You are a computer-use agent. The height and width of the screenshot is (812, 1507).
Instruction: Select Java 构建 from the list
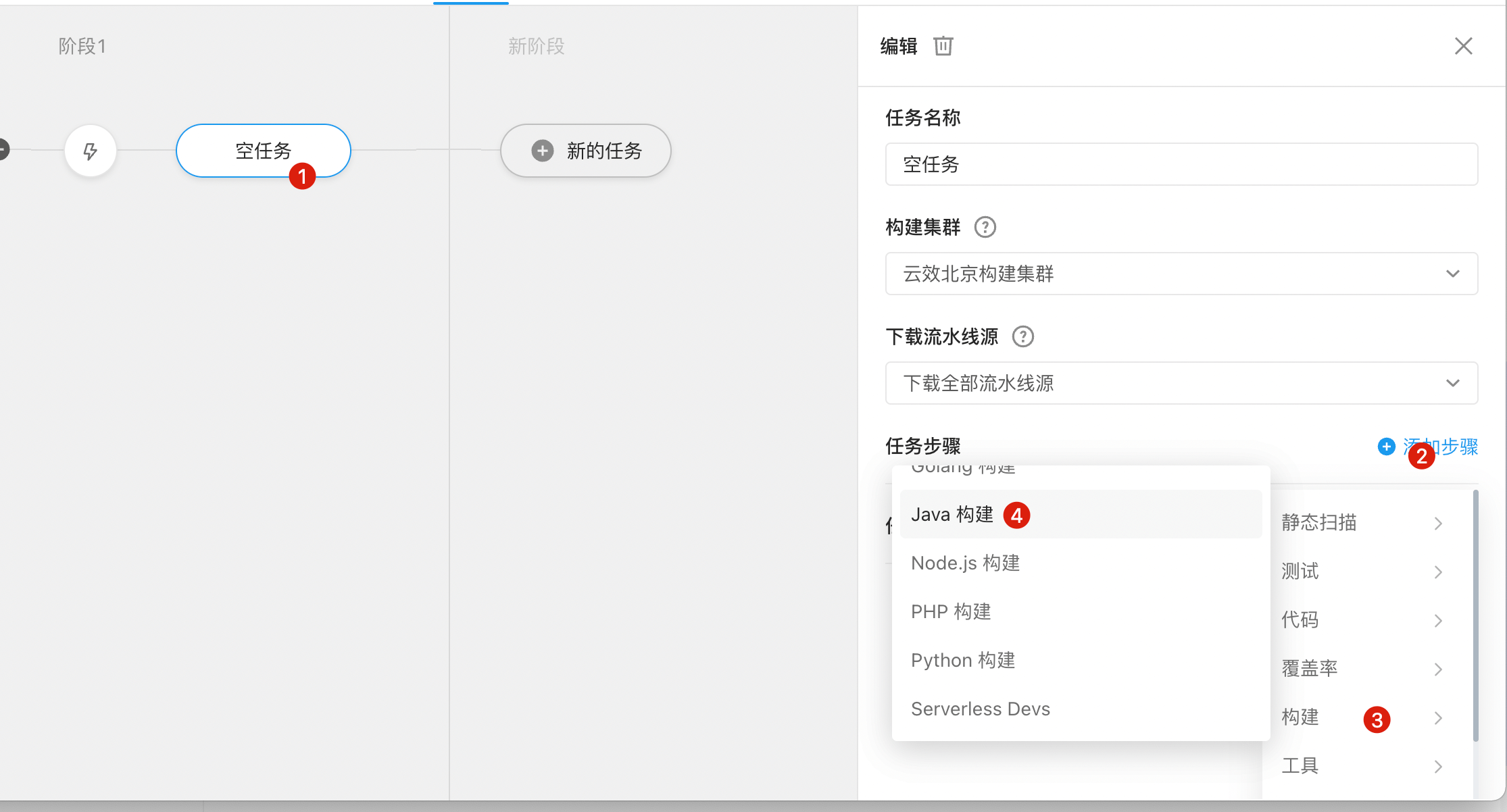tap(952, 515)
